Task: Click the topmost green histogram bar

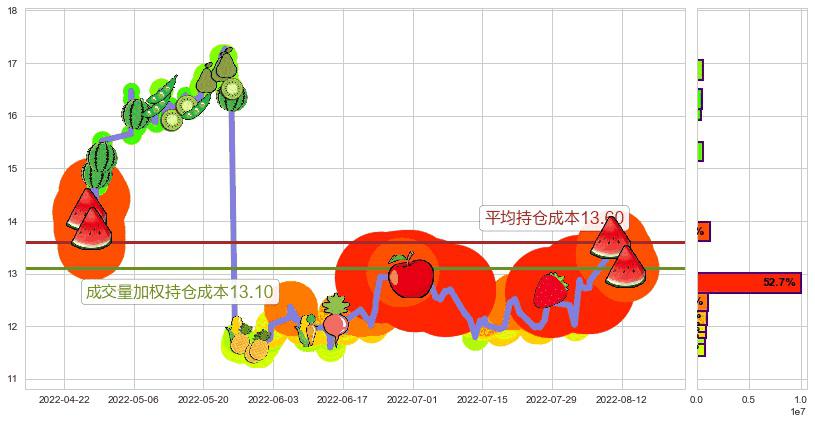Action: 700,69
